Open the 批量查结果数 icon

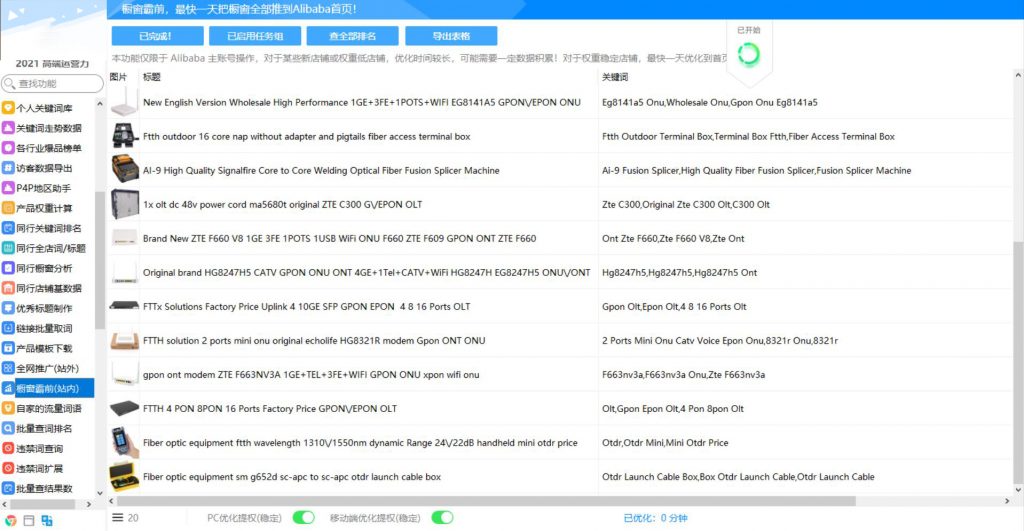tap(8, 488)
